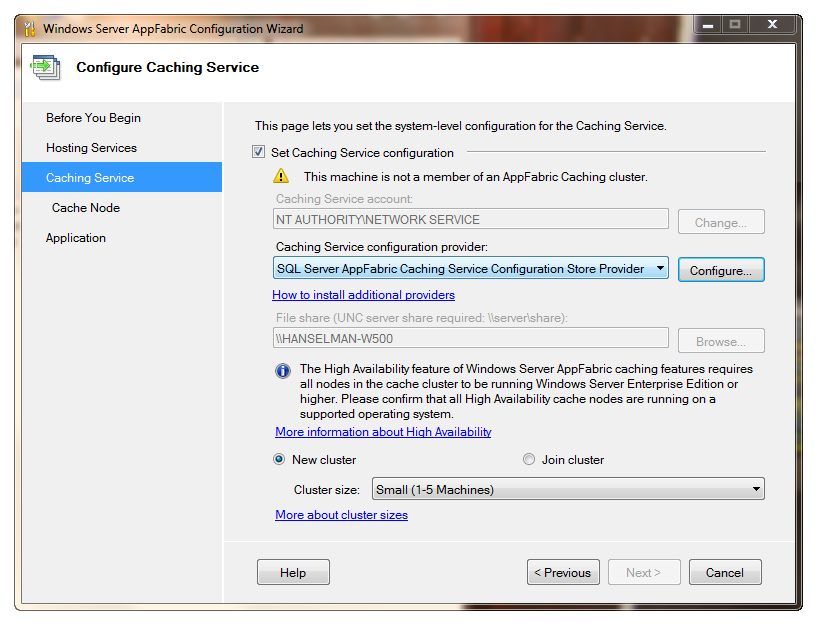This screenshot has height=629, width=821.
Task: Open the provider Configure dialog
Action: pos(721,269)
